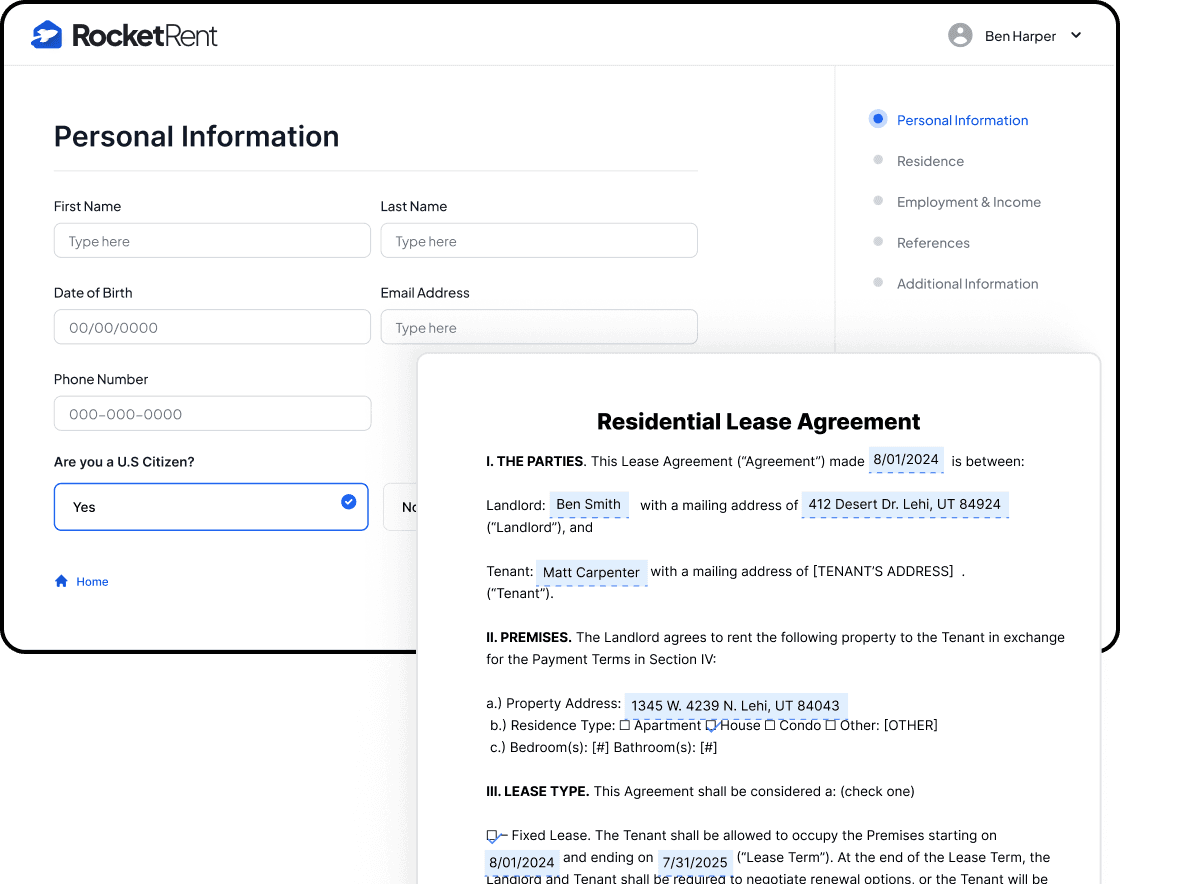
Task: Check the Fixed Lease checkbox
Action: tap(491, 835)
